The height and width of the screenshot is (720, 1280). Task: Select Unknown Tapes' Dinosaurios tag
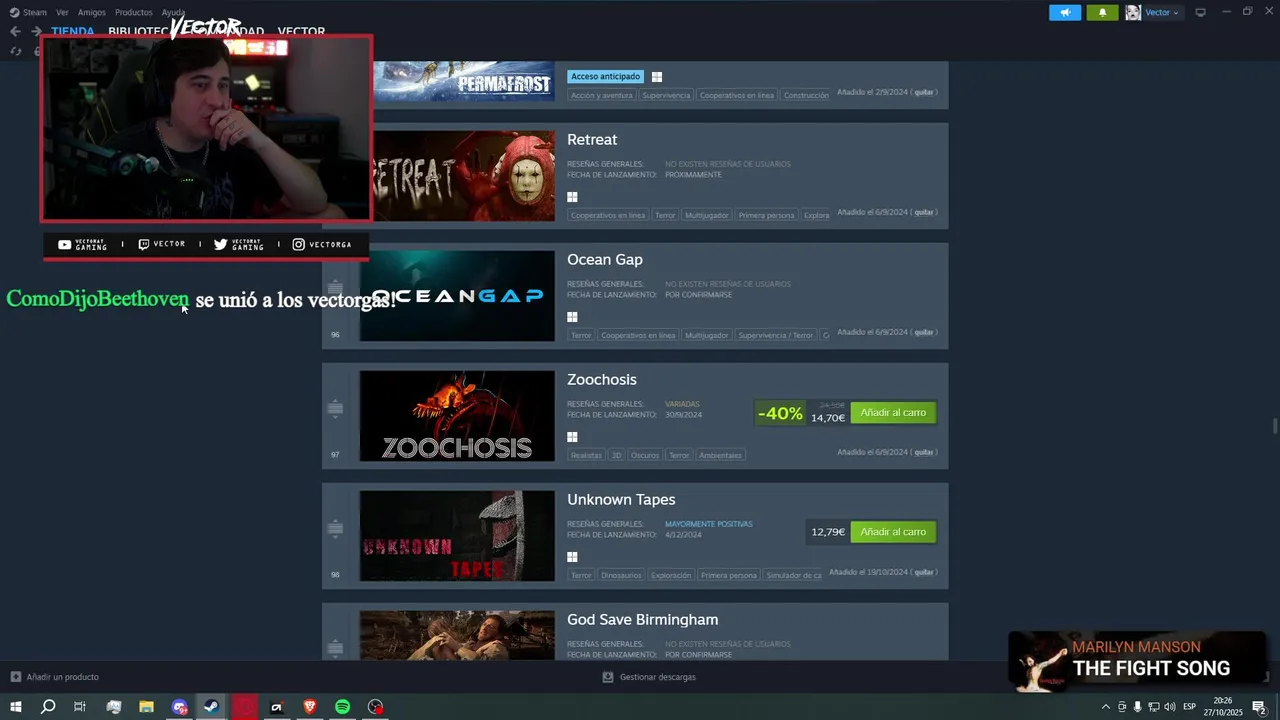point(621,575)
